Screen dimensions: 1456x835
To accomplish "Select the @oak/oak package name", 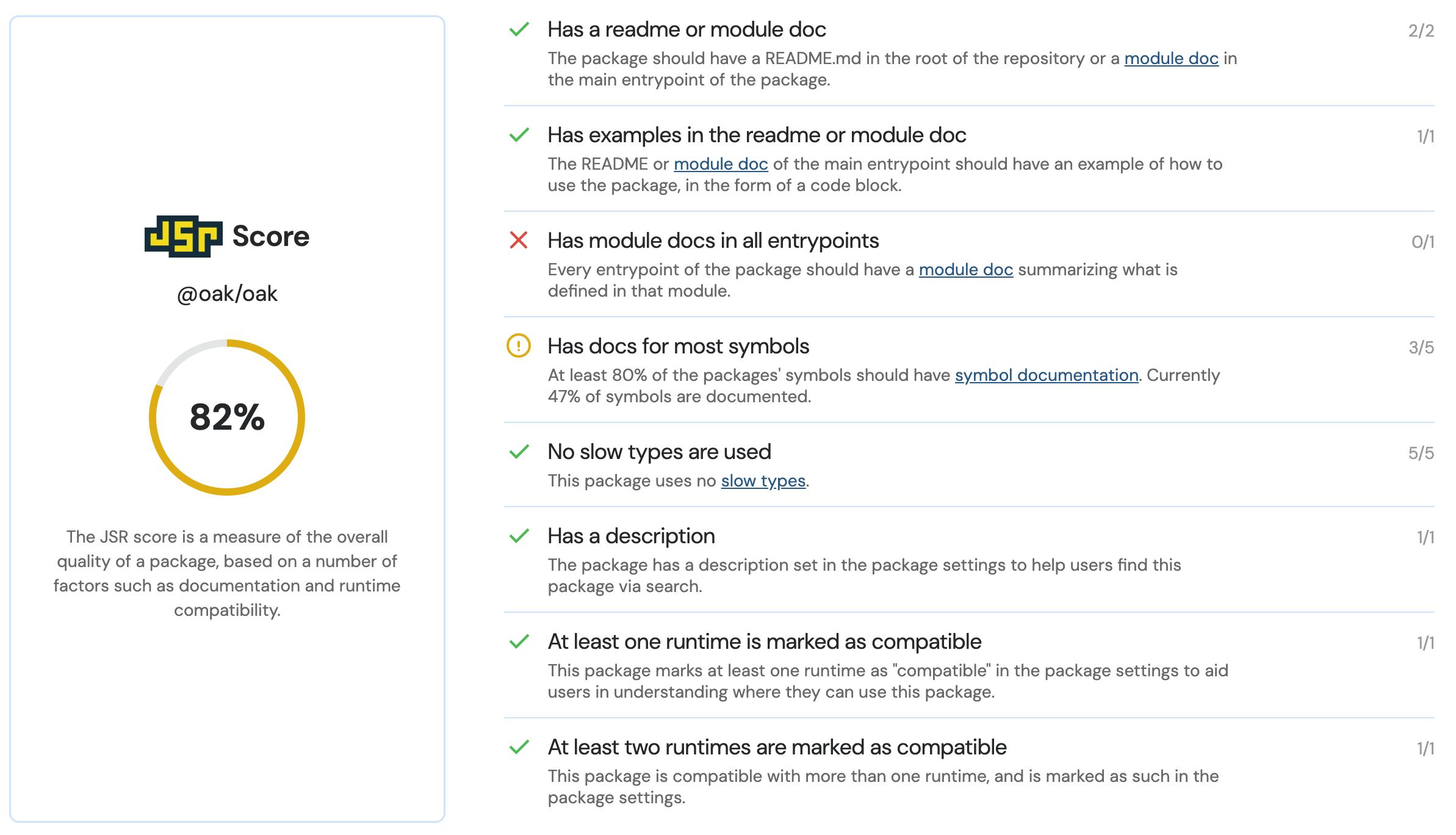I will point(227,294).
